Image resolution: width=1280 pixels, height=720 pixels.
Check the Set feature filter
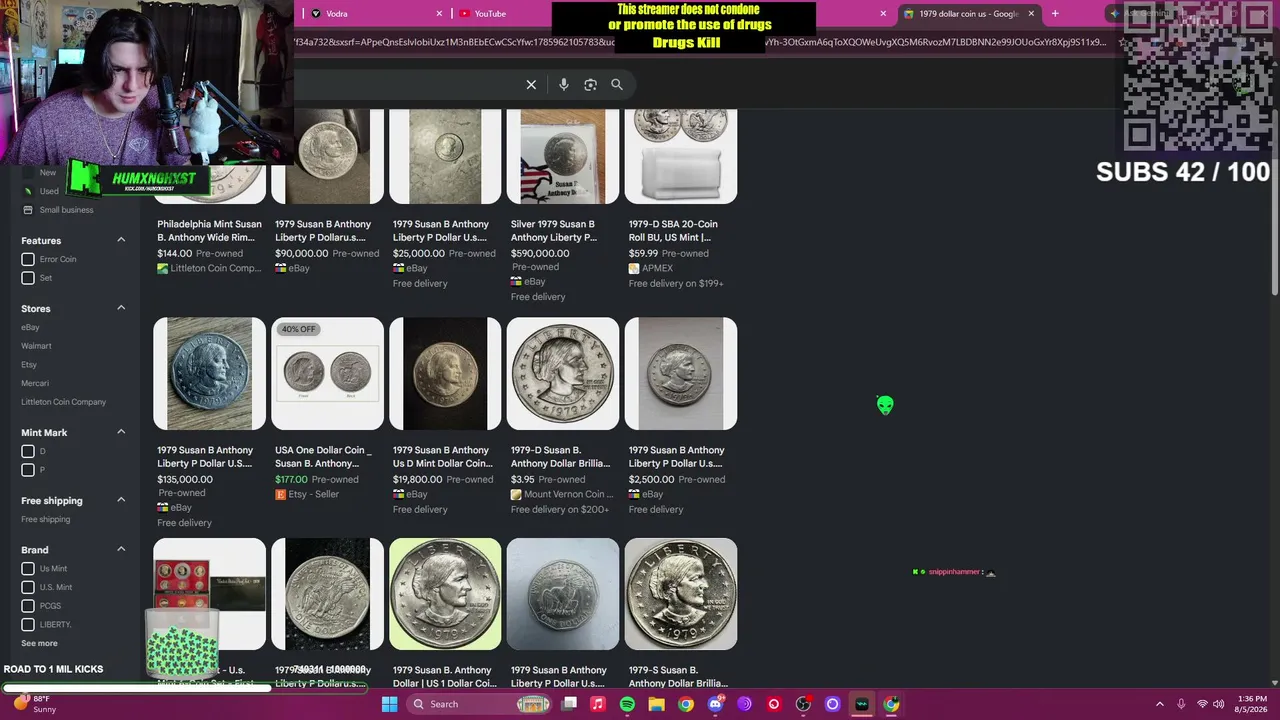[28, 278]
